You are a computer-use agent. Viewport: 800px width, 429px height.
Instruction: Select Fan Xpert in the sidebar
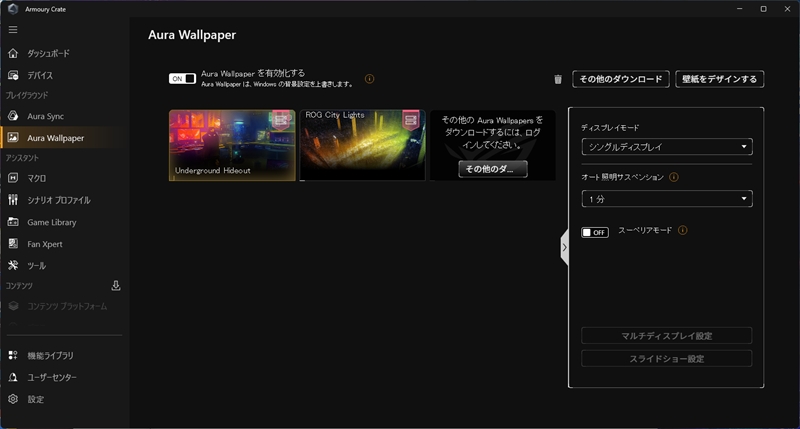45,244
